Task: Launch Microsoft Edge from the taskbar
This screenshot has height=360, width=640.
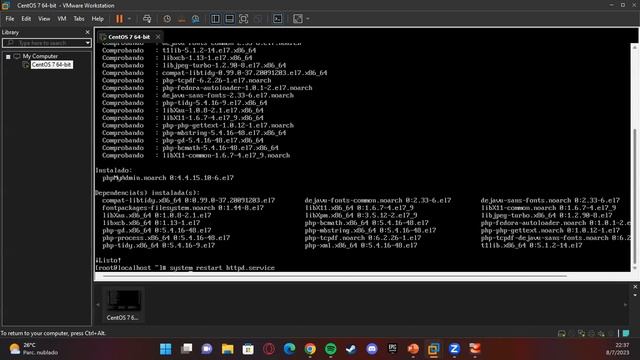Action: point(289,349)
